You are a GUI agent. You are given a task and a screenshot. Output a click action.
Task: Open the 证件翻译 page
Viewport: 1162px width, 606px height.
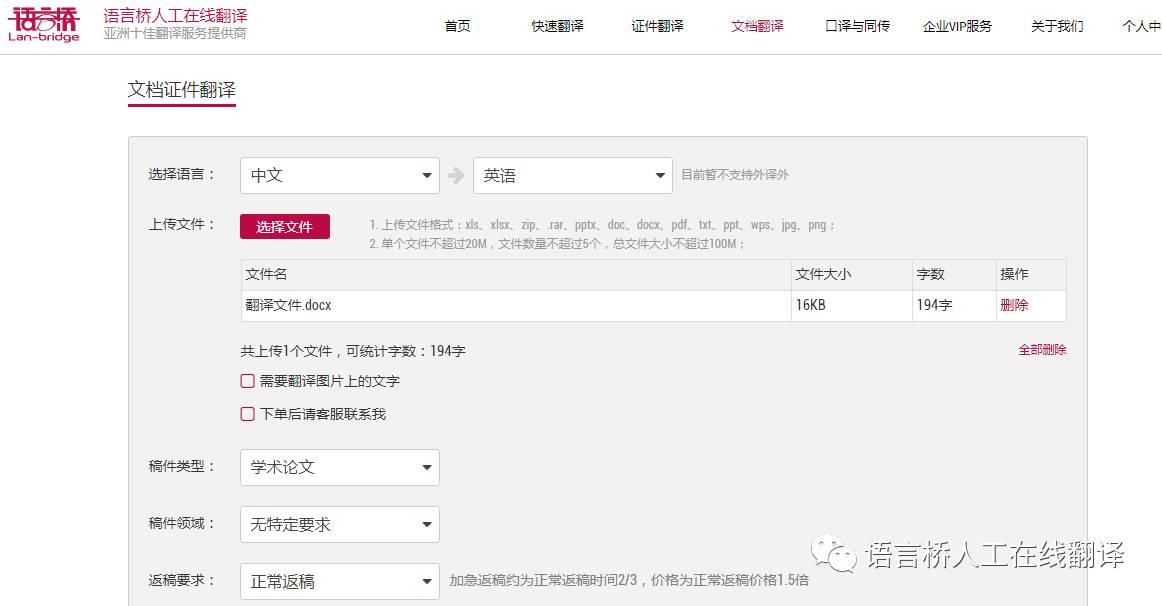click(x=657, y=27)
